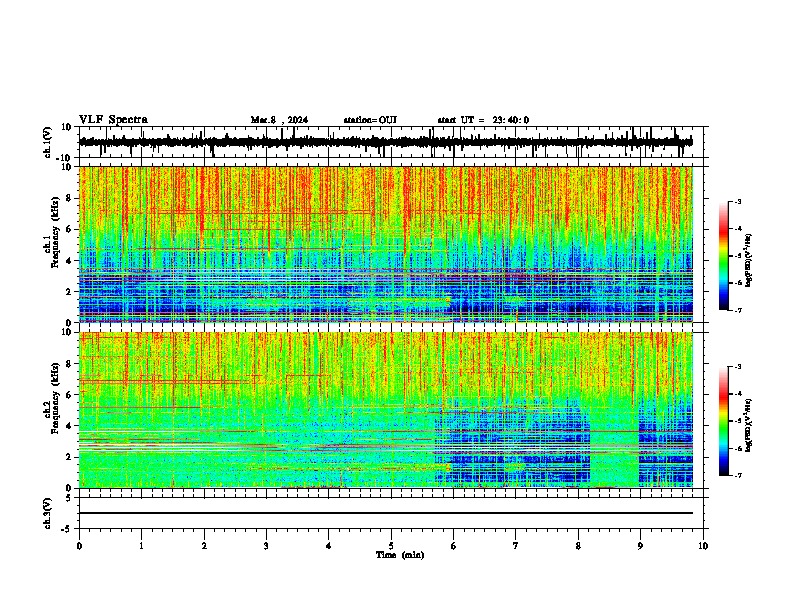Screen dimensions: 792x612
Task: Click the "Time (min)" axis title
Action: 400,555
